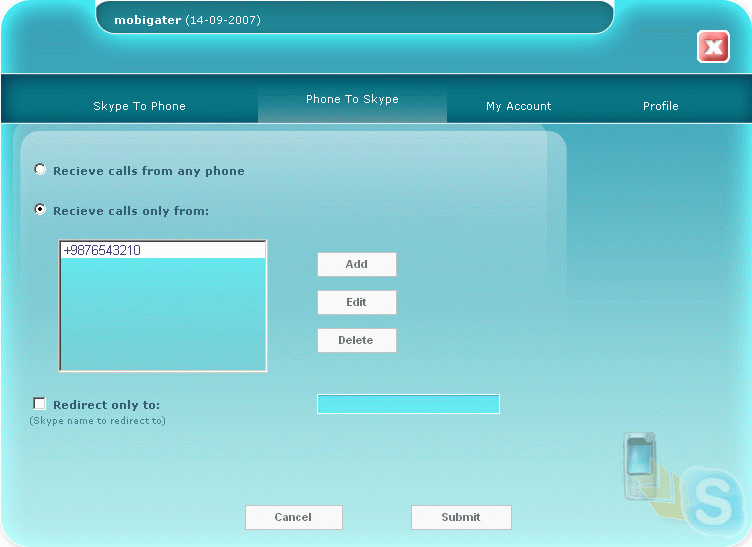Click the mobile phone graphic icon
Viewport: 752px width, 547px height.
click(x=640, y=468)
